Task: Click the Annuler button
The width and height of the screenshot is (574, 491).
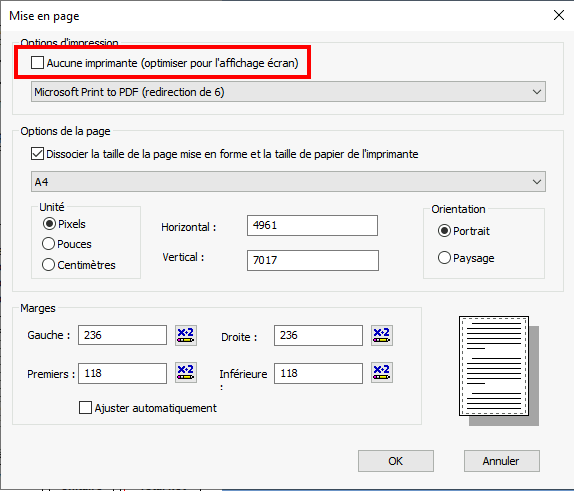Action: (x=502, y=461)
